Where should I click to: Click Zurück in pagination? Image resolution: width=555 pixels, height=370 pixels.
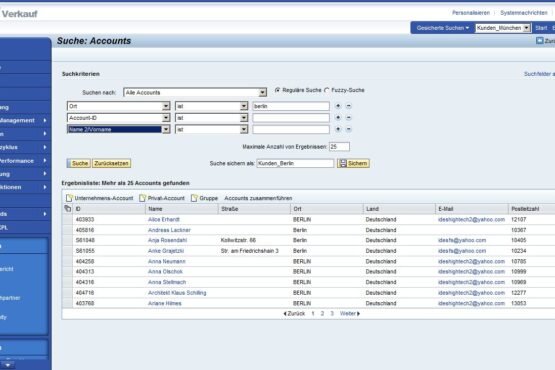[x=294, y=314]
